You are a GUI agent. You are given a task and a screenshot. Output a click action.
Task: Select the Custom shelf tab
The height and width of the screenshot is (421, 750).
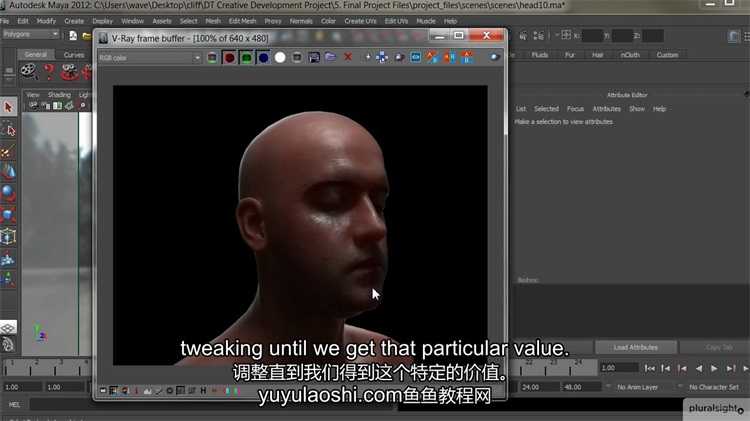667,55
